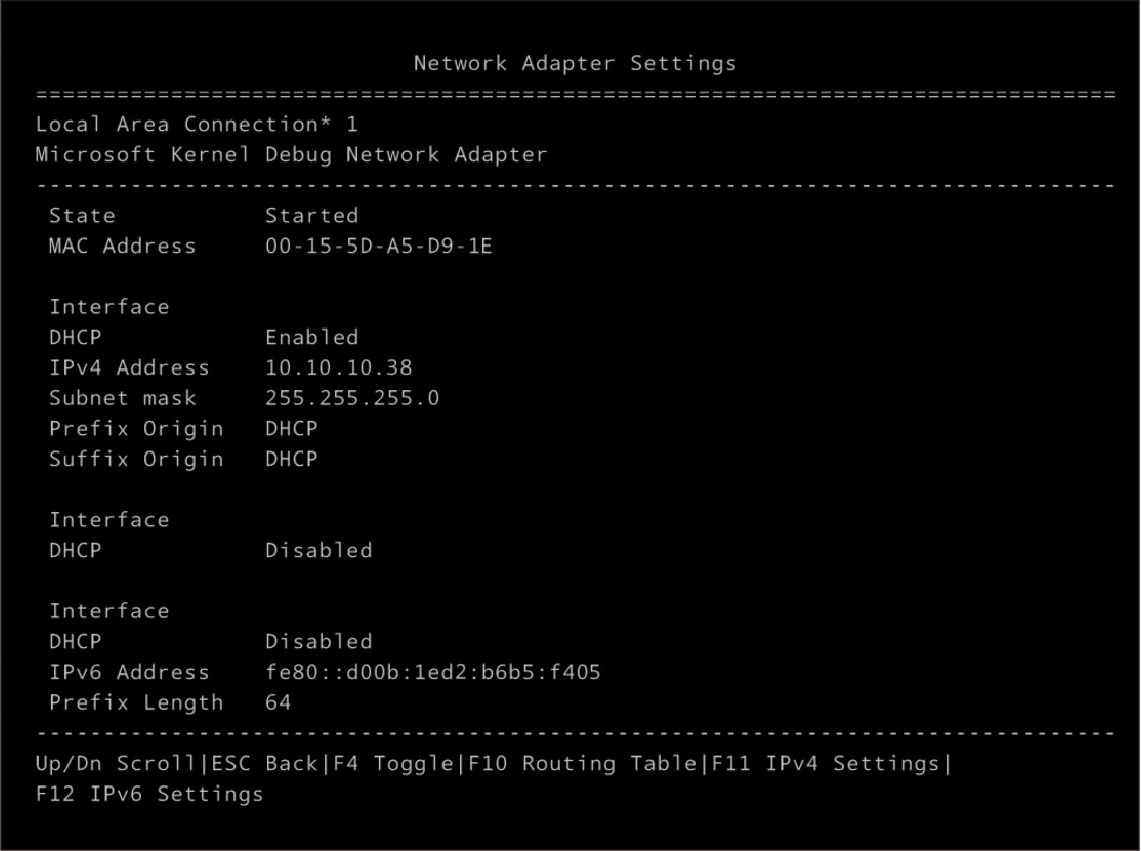Image resolution: width=1141 pixels, height=851 pixels.
Task: Click the DHCP Enabled value
Action: tap(311, 337)
